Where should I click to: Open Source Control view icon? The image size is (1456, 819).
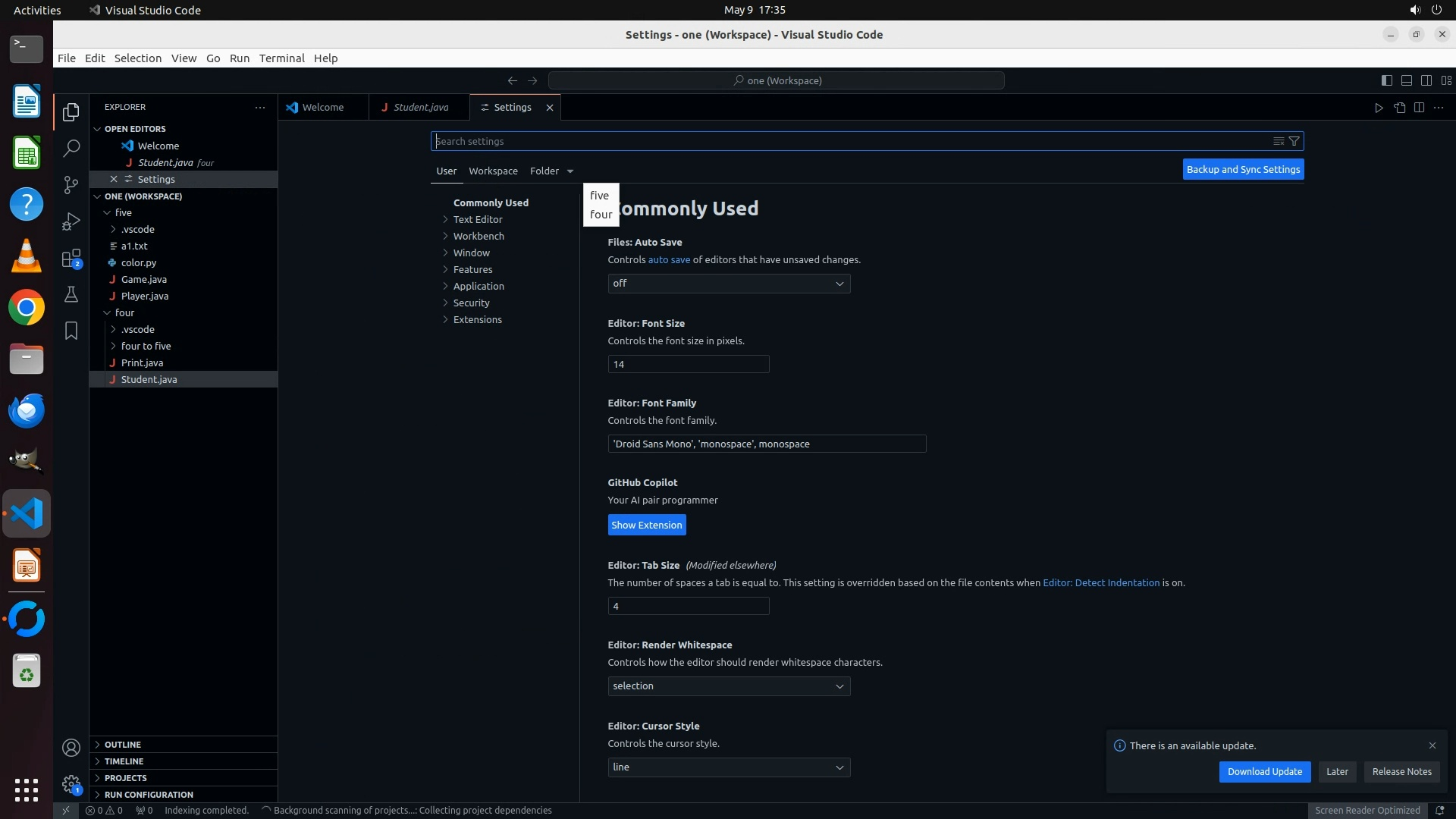pyautogui.click(x=71, y=184)
